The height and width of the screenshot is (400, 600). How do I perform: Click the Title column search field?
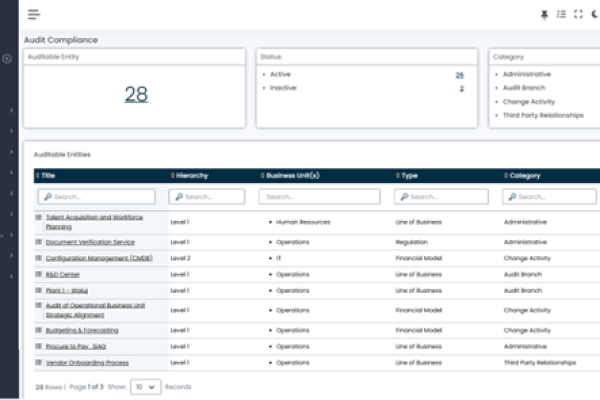pyautogui.click(x=96, y=197)
